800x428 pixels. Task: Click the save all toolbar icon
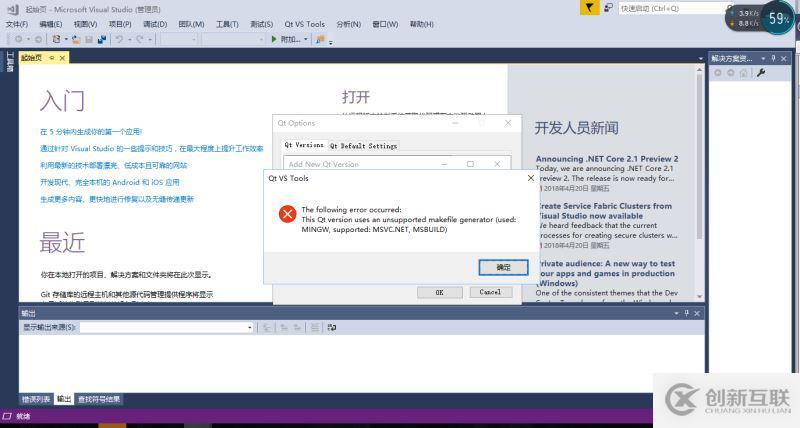(x=102, y=39)
